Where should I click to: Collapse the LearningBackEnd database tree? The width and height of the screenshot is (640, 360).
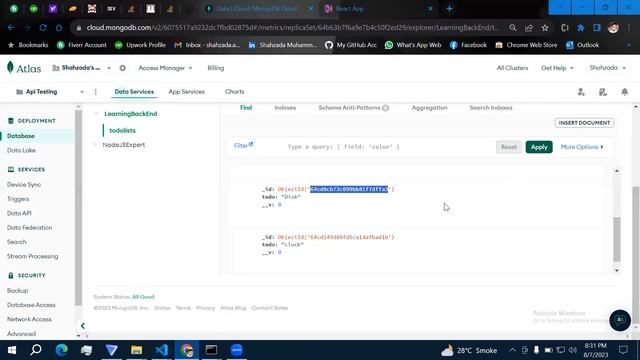tap(96, 113)
